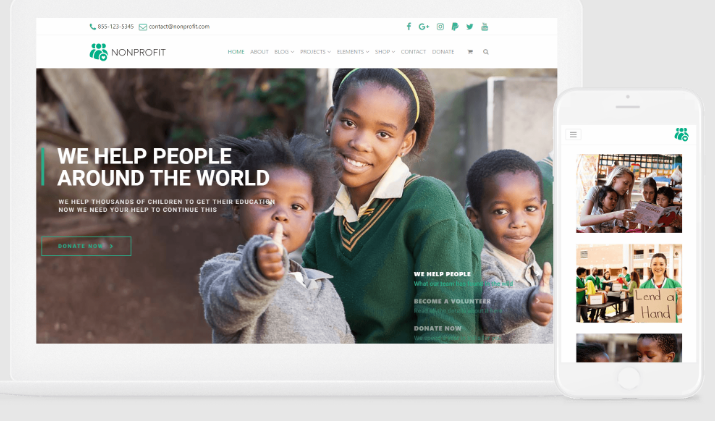Screen dimensions: 715x421
Task: Expand the Projects dropdown menu
Action: tap(316, 52)
